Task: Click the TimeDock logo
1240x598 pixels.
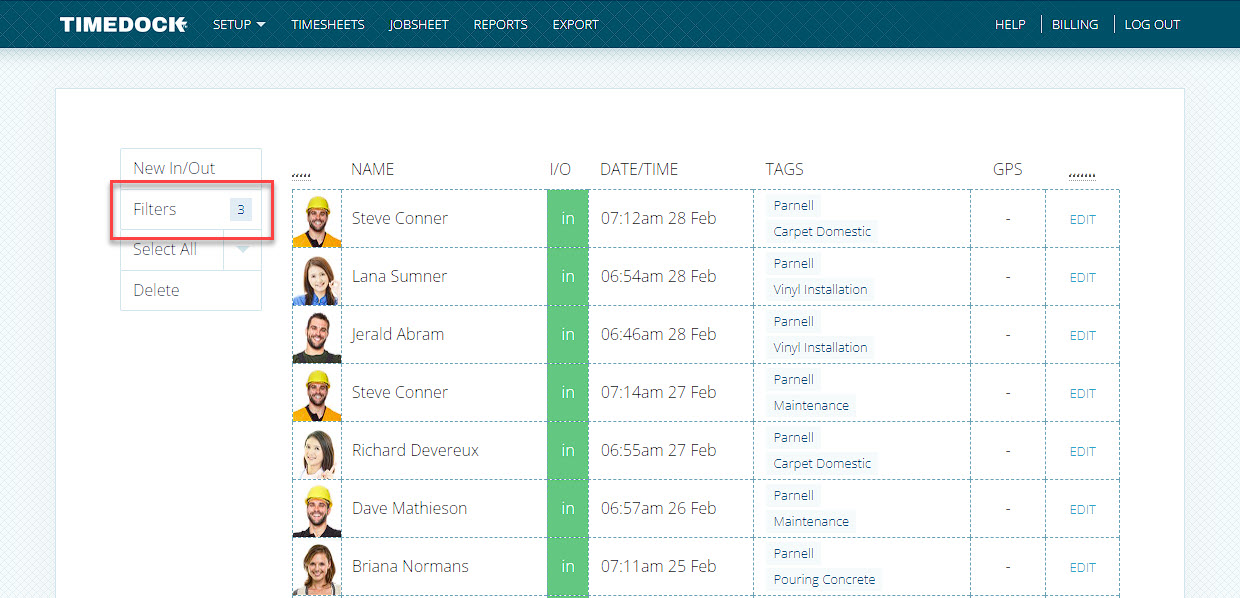Action: (122, 24)
